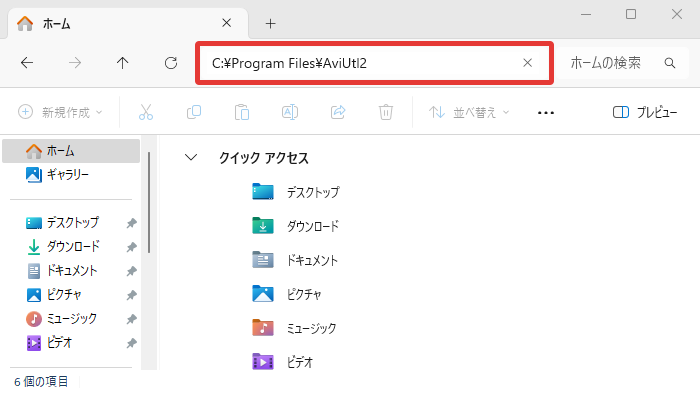Select the ミュージック folder in Quick Access
The height and width of the screenshot is (394, 700).
(x=294, y=328)
